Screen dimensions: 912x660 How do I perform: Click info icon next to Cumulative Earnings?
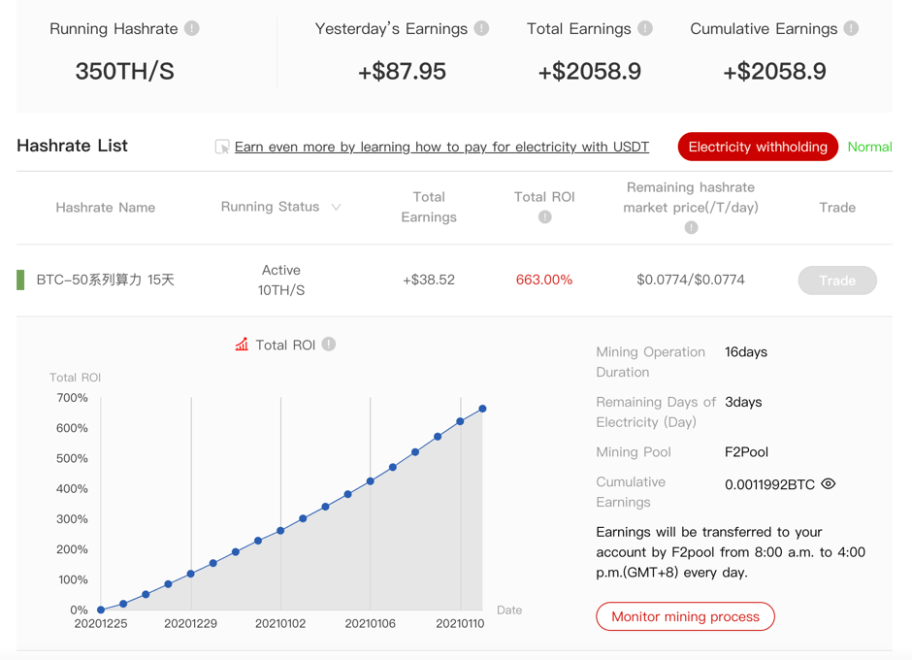click(851, 29)
